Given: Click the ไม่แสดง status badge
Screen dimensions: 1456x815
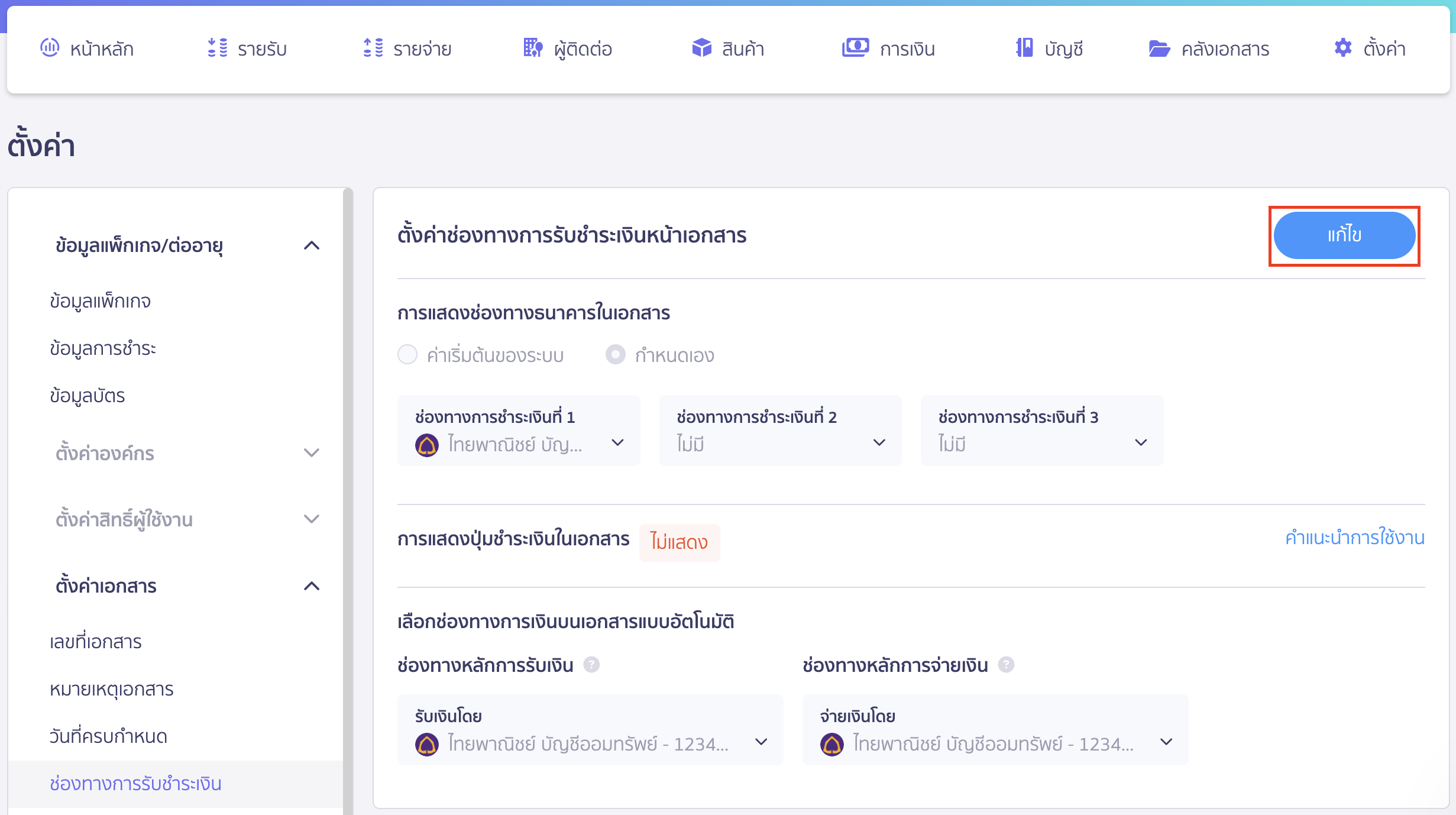Looking at the screenshot, I should point(680,542).
